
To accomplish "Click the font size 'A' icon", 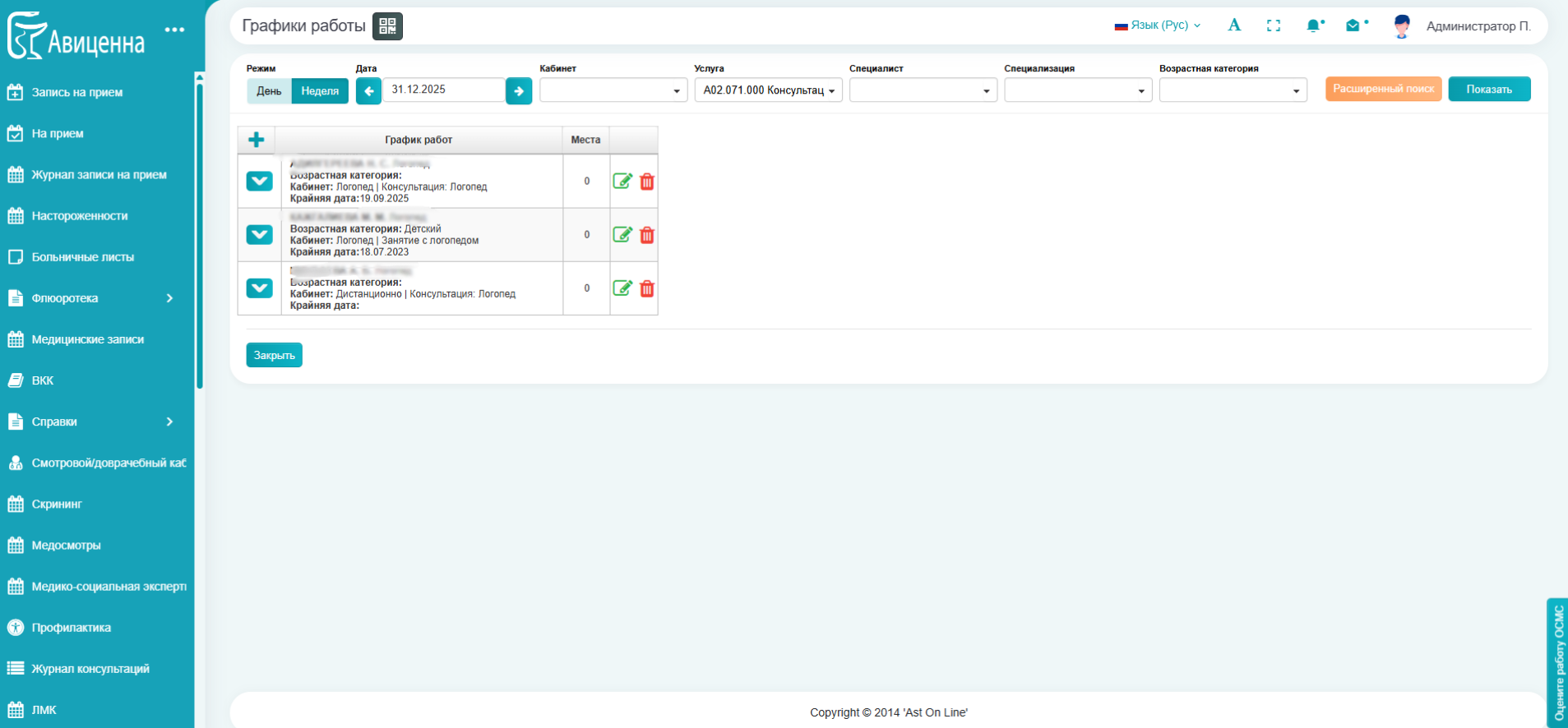I will pyautogui.click(x=1234, y=25).
